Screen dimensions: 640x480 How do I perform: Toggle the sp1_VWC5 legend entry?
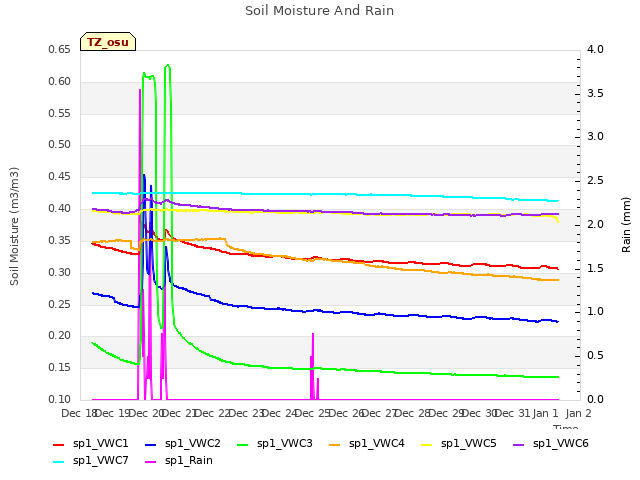[x=459, y=444]
